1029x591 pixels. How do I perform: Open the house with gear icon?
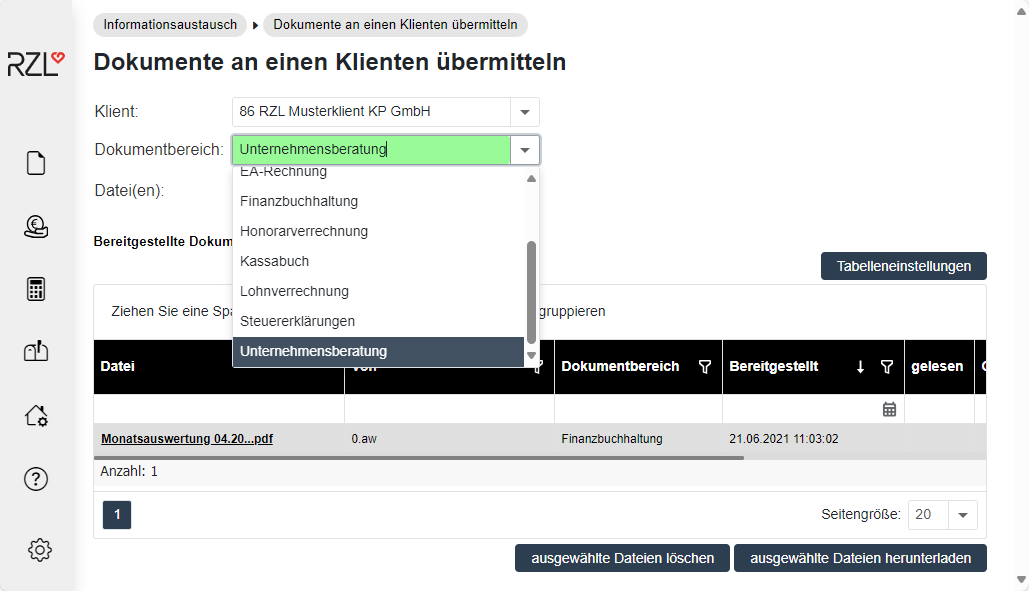coord(36,415)
